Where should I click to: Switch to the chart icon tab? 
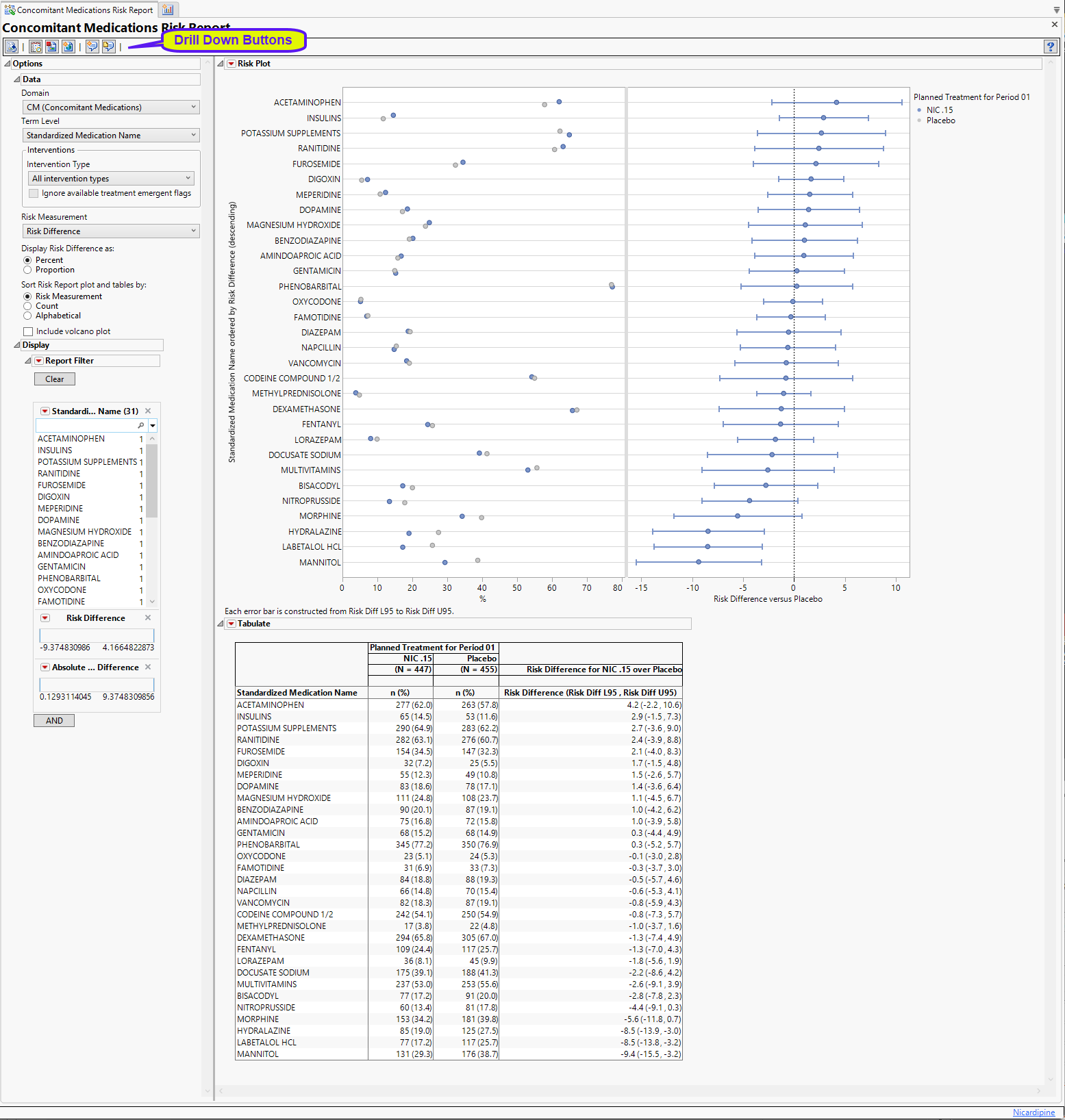click(x=168, y=10)
